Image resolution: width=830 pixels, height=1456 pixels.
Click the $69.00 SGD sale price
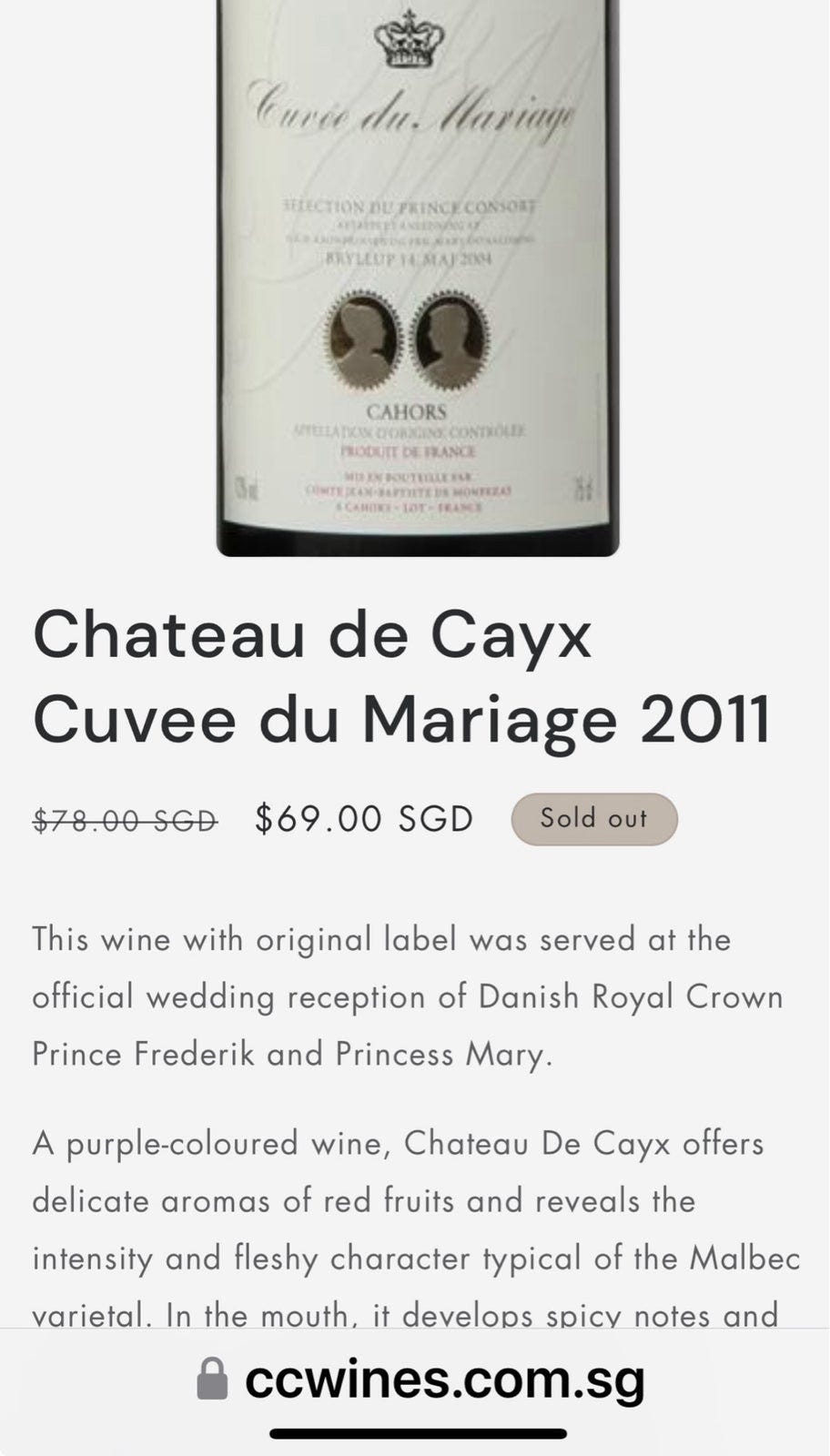[x=364, y=818]
